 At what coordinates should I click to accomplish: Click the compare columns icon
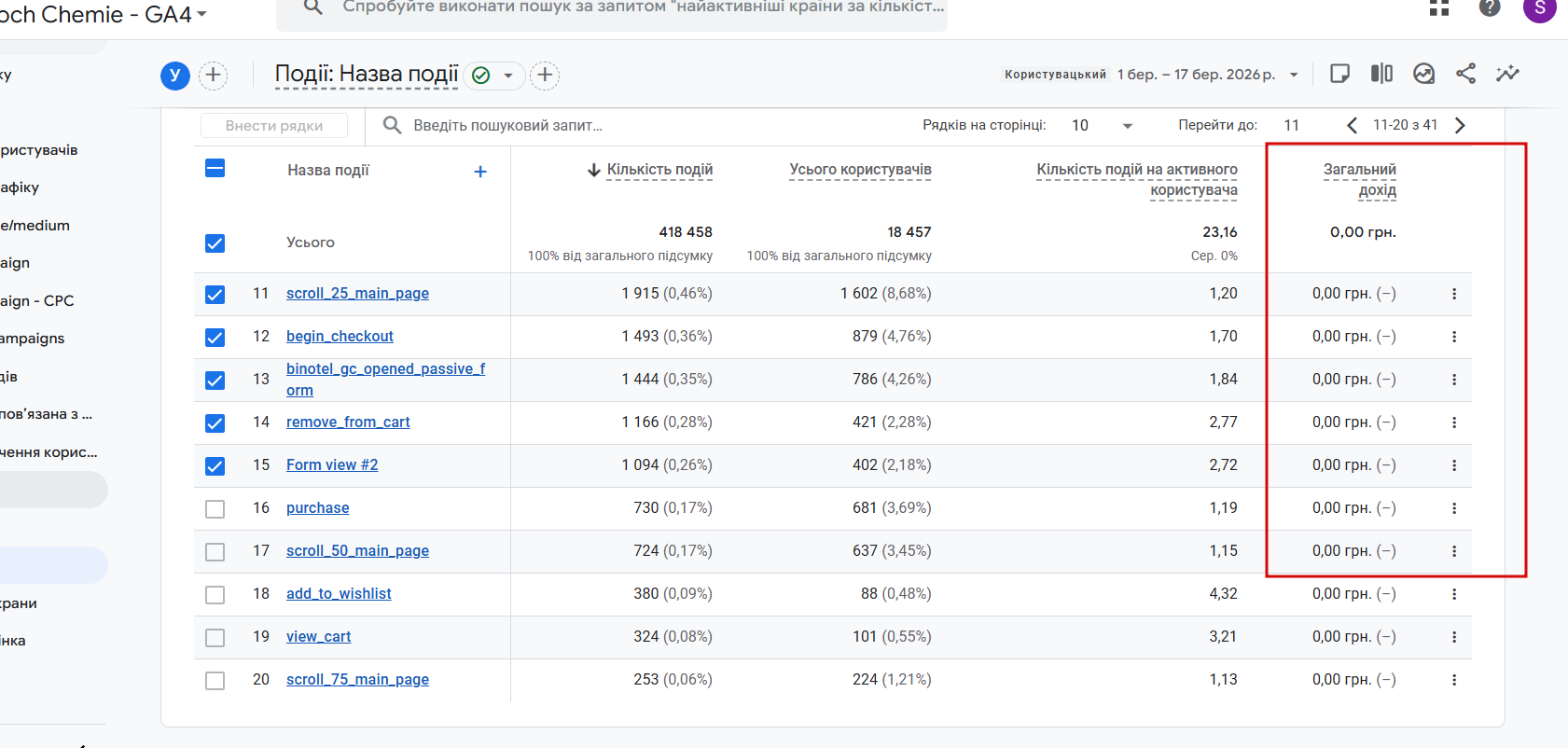(1381, 74)
